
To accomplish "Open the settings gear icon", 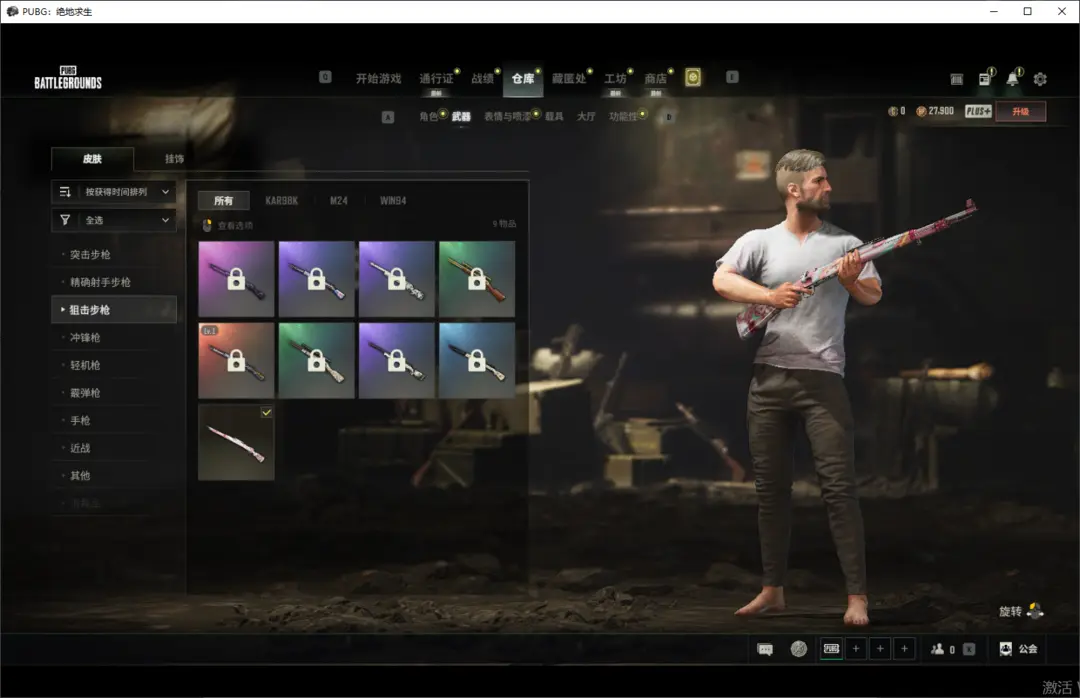I will pyautogui.click(x=1040, y=79).
